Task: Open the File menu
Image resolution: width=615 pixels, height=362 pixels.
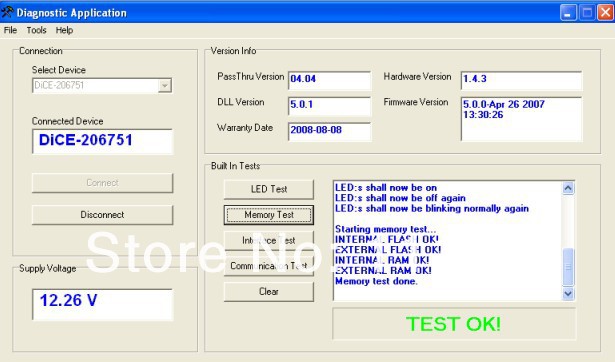Action: (x=10, y=30)
